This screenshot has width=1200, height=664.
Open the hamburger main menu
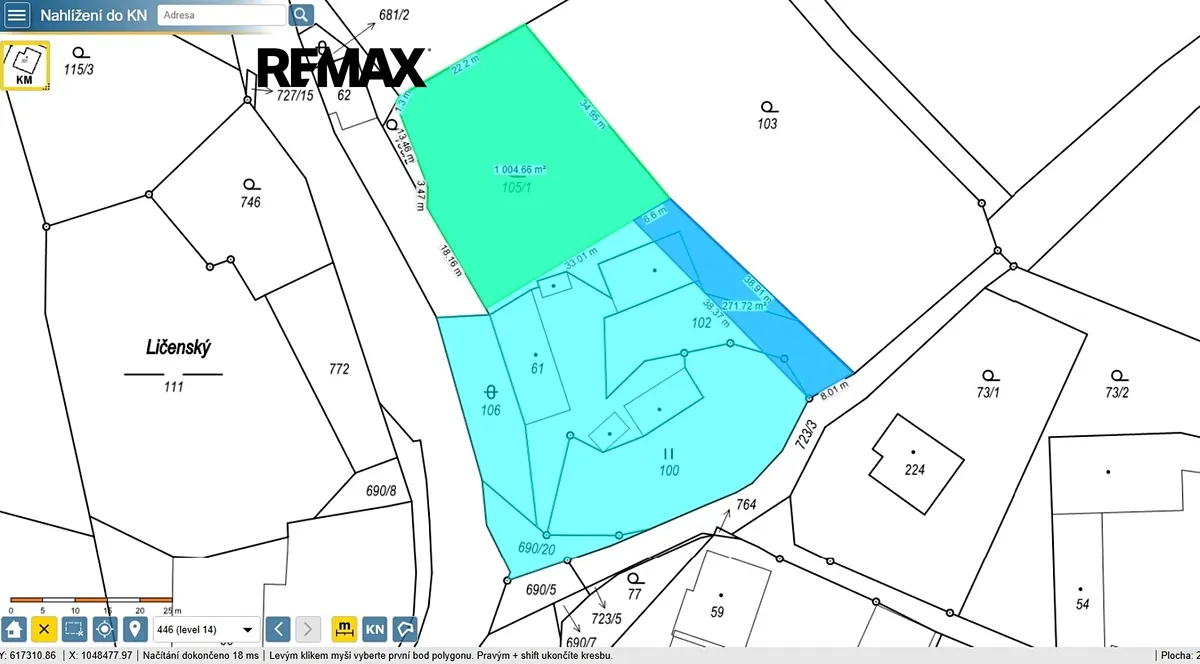17,15
